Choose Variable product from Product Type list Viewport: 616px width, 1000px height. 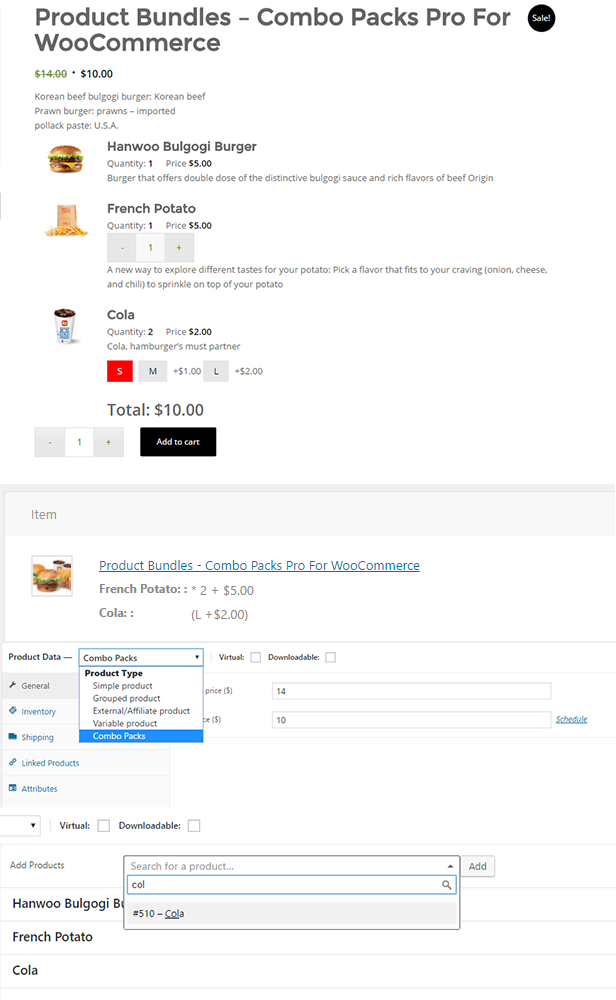pyautogui.click(x=125, y=723)
